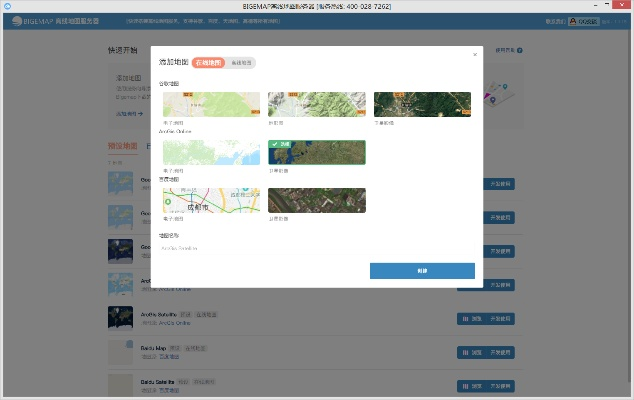634x400 pixels.
Task: Open the 百度地图 source link under Baidu Map
Action: pos(169,356)
